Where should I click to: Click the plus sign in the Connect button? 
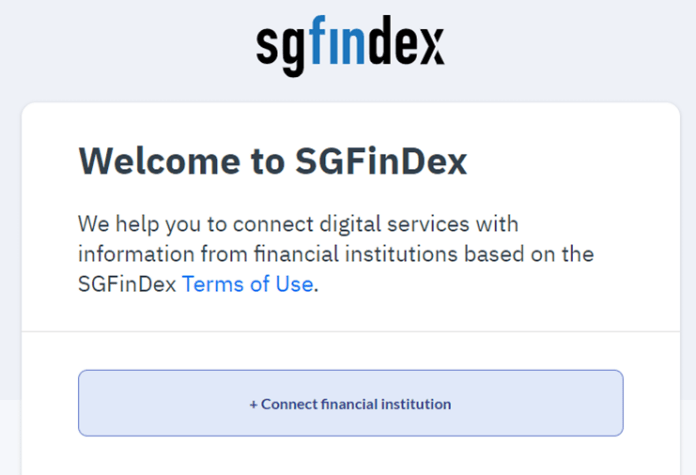(x=253, y=404)
